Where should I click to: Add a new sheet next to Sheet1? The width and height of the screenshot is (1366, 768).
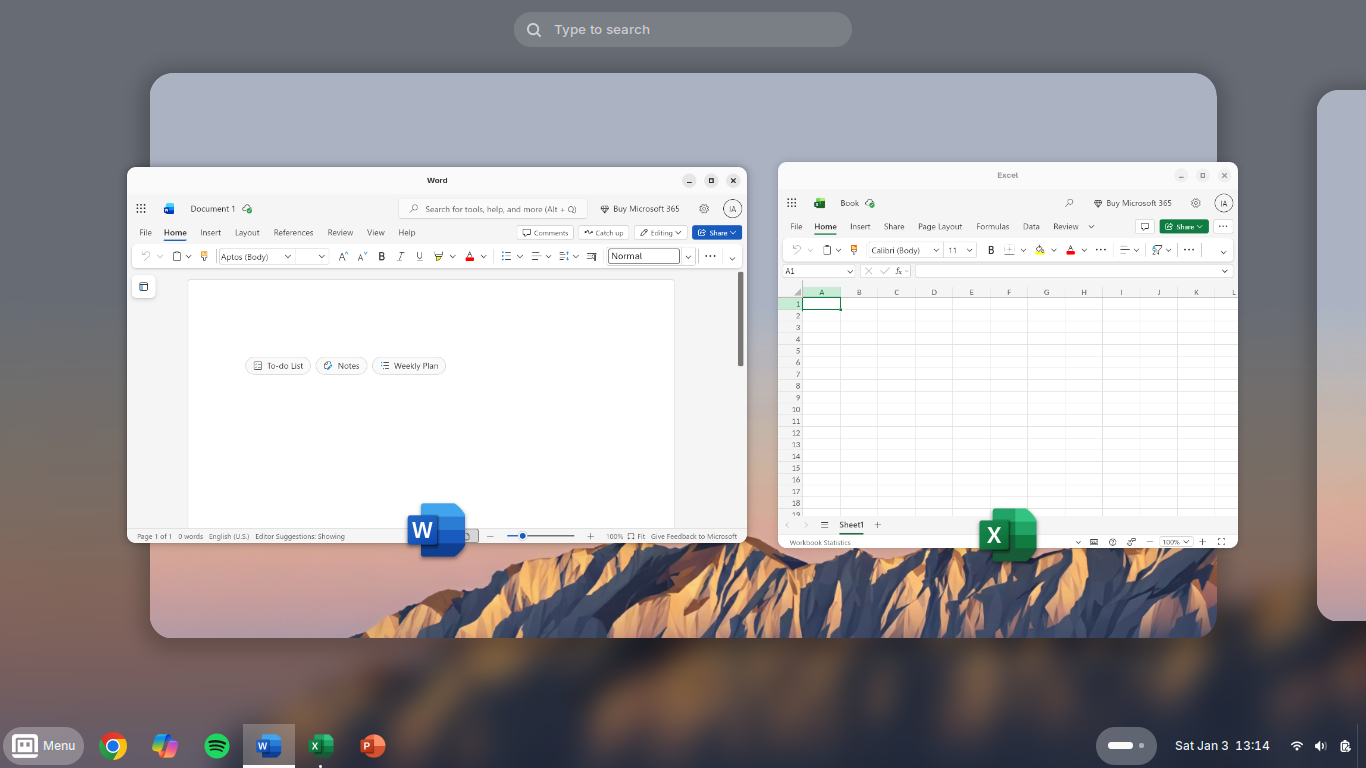877,524
